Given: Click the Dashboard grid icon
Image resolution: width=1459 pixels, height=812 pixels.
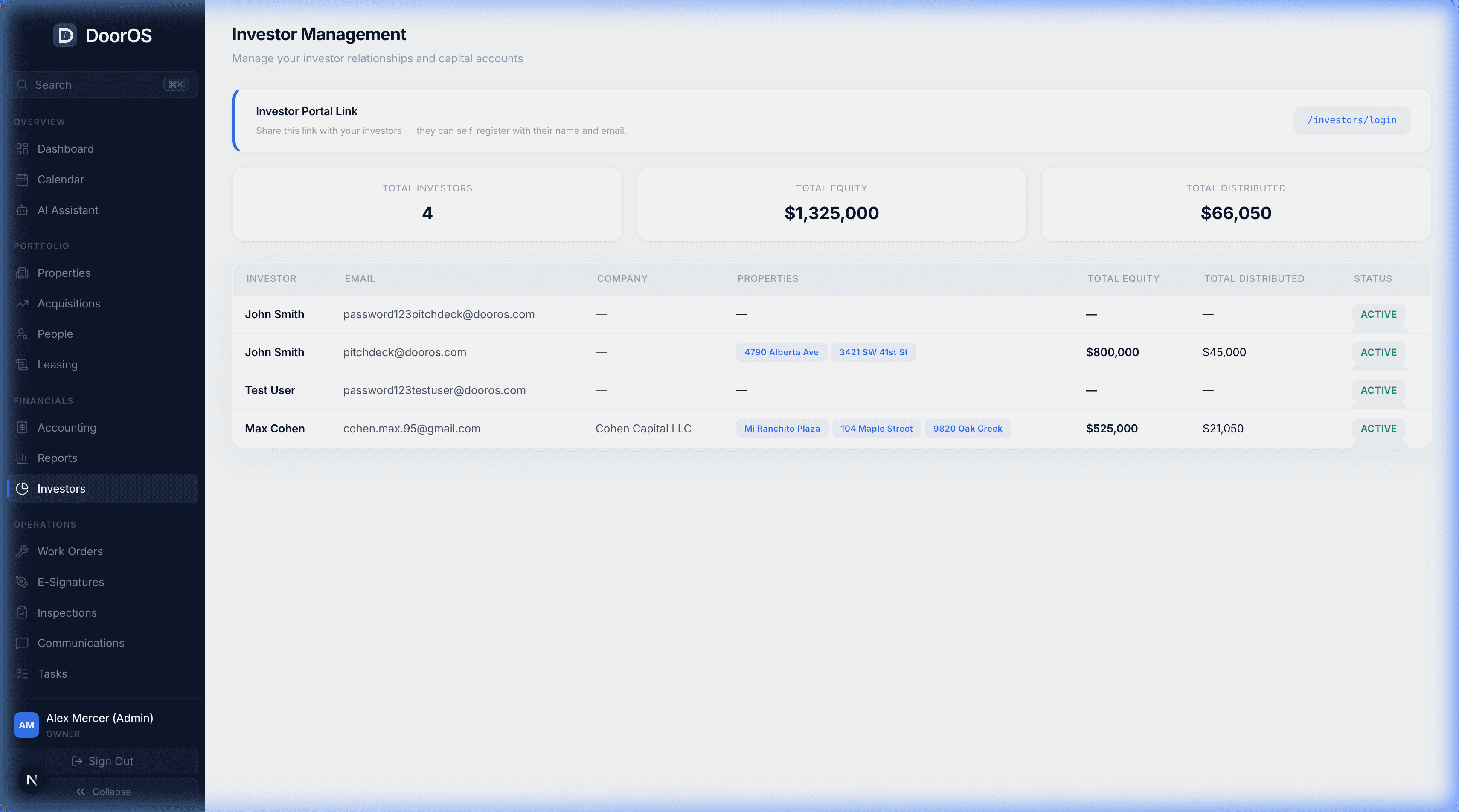Looking at the screenshot, I should coord(22,149).
